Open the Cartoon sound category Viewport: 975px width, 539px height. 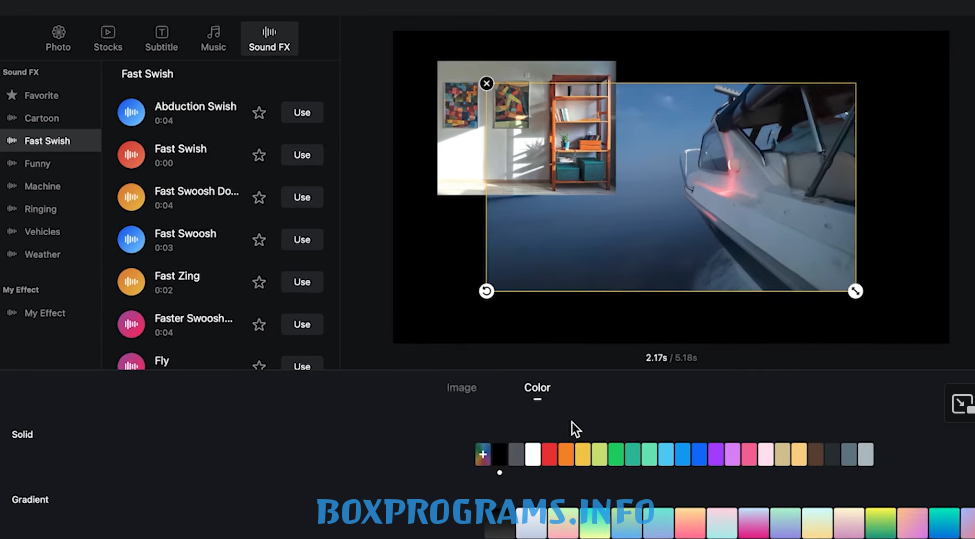(42, 118)
